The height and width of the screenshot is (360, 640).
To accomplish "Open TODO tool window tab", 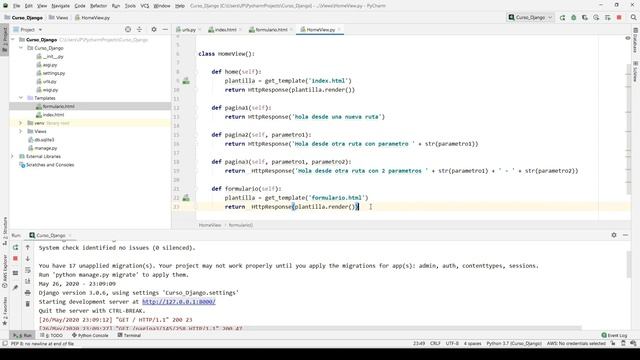I will (x=52, y=335).
